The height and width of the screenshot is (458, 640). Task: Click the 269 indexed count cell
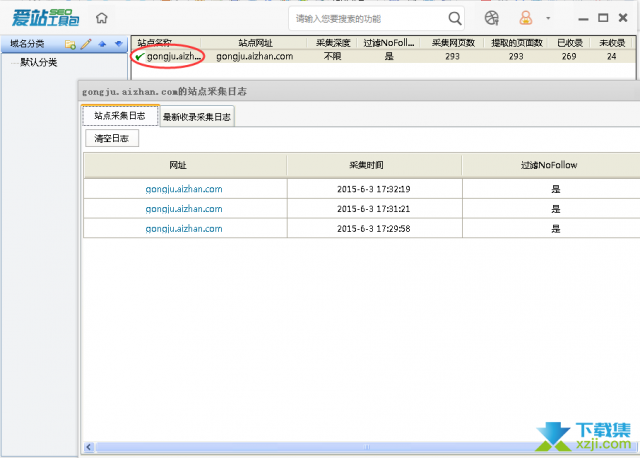tap(569, 56)
